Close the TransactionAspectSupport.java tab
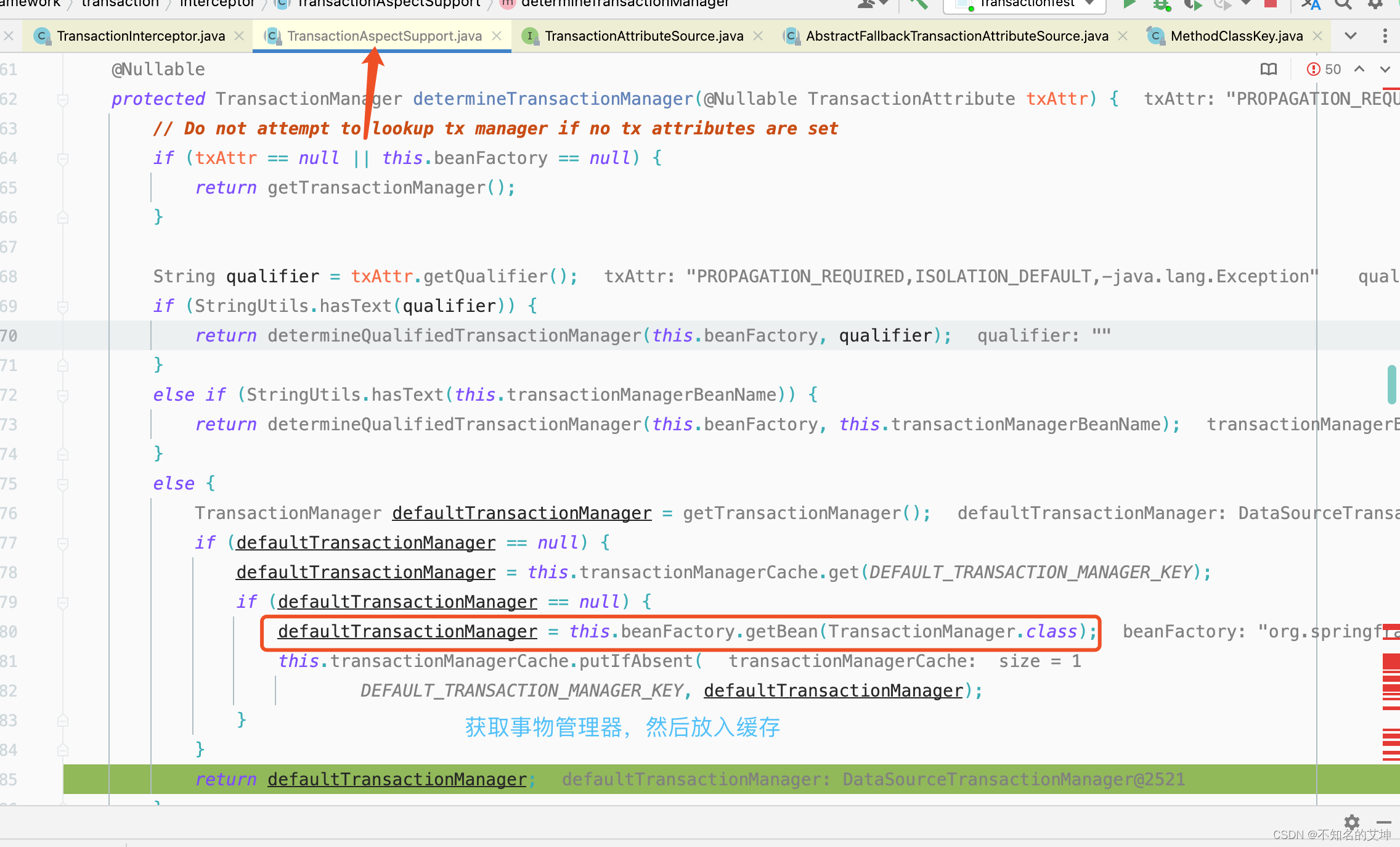 [497, 36]
